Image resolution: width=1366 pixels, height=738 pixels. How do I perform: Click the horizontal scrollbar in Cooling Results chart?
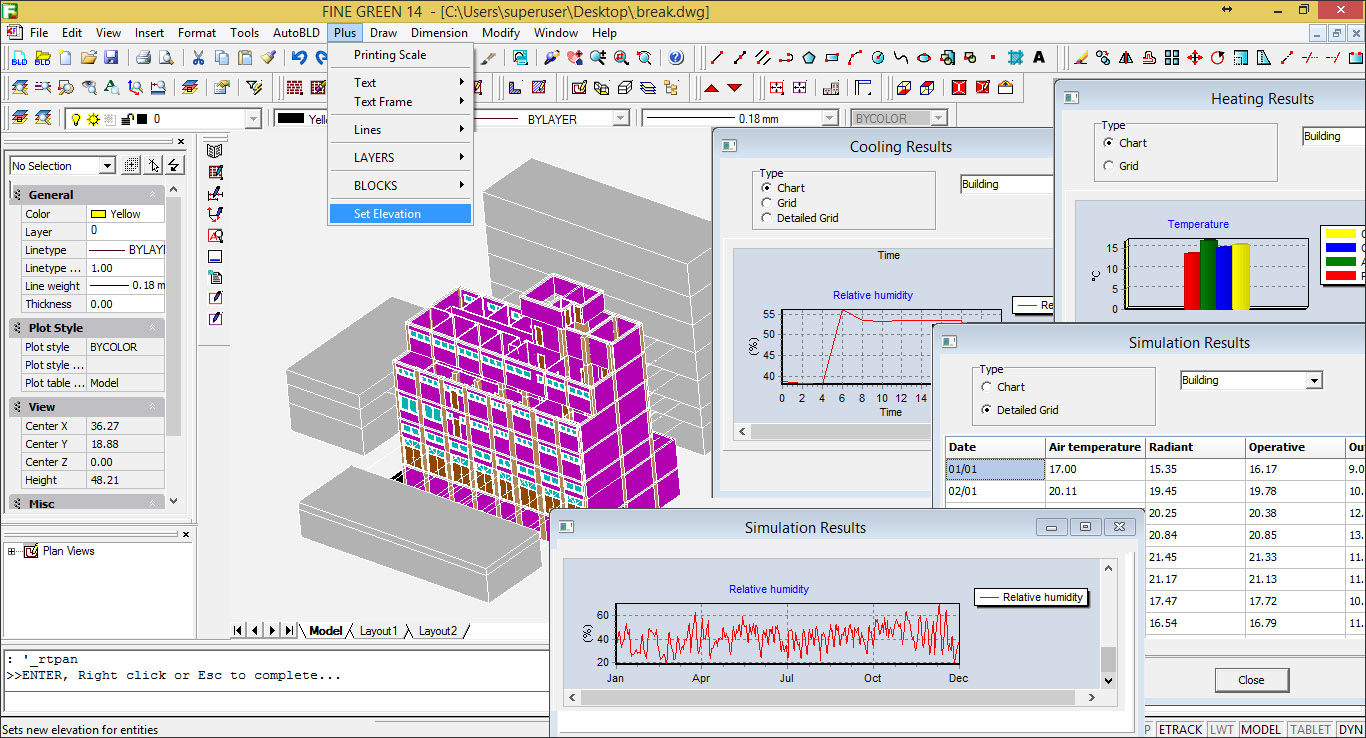coord(840,432)
